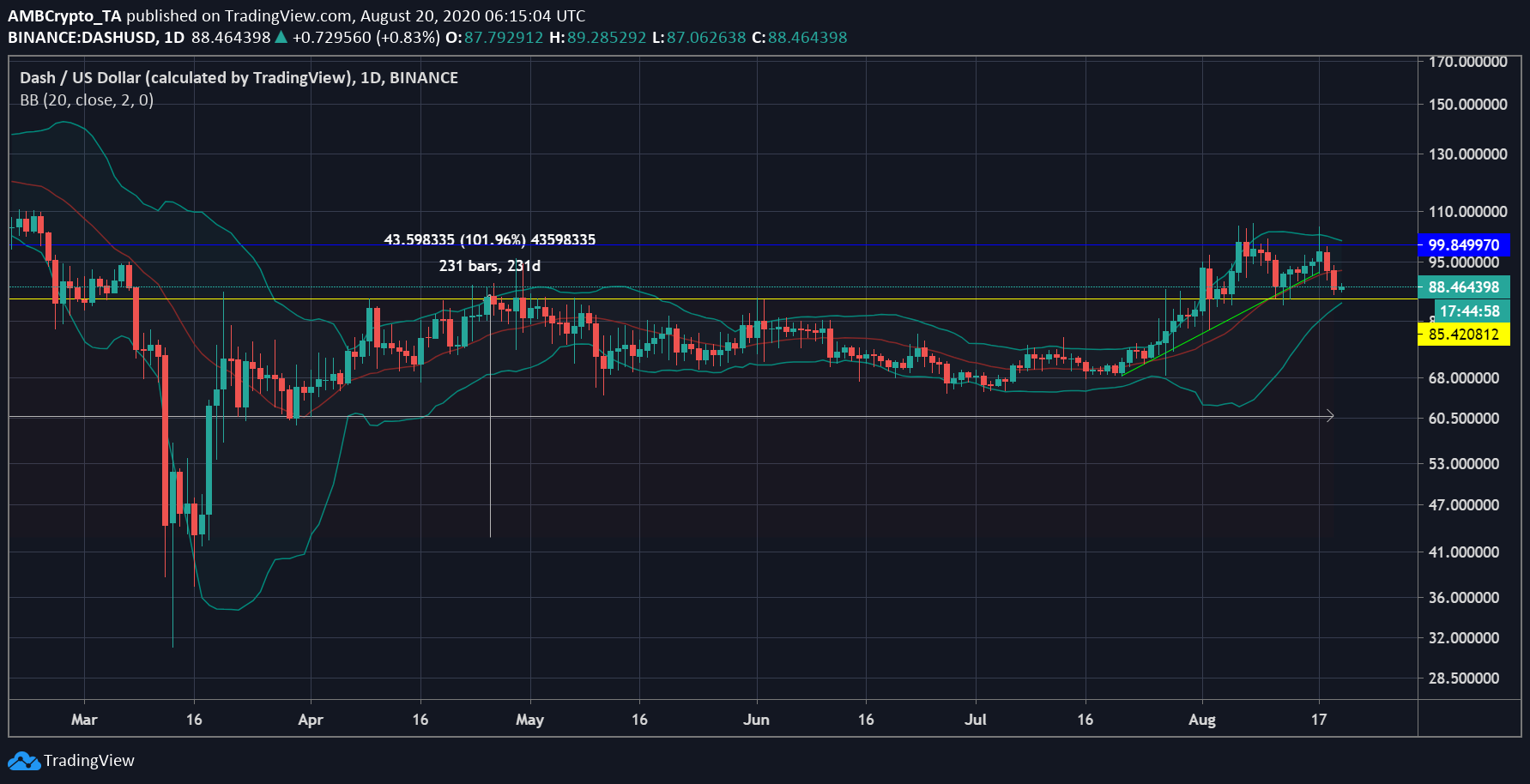1530x784 pixels.
Task: Open the TradingView text link at bottom
Action: [x=89, y=761]
